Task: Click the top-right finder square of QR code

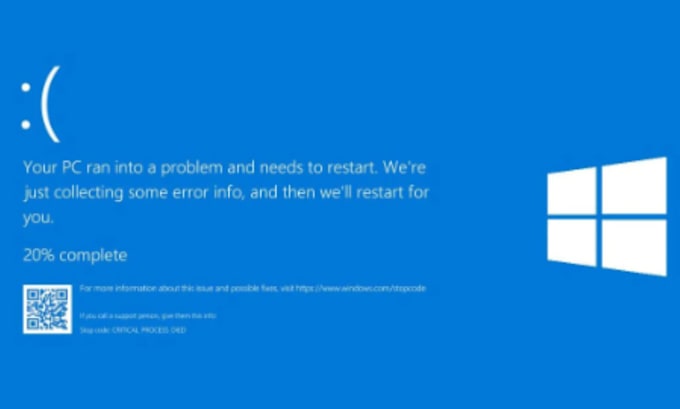Action: pos(62,295)
